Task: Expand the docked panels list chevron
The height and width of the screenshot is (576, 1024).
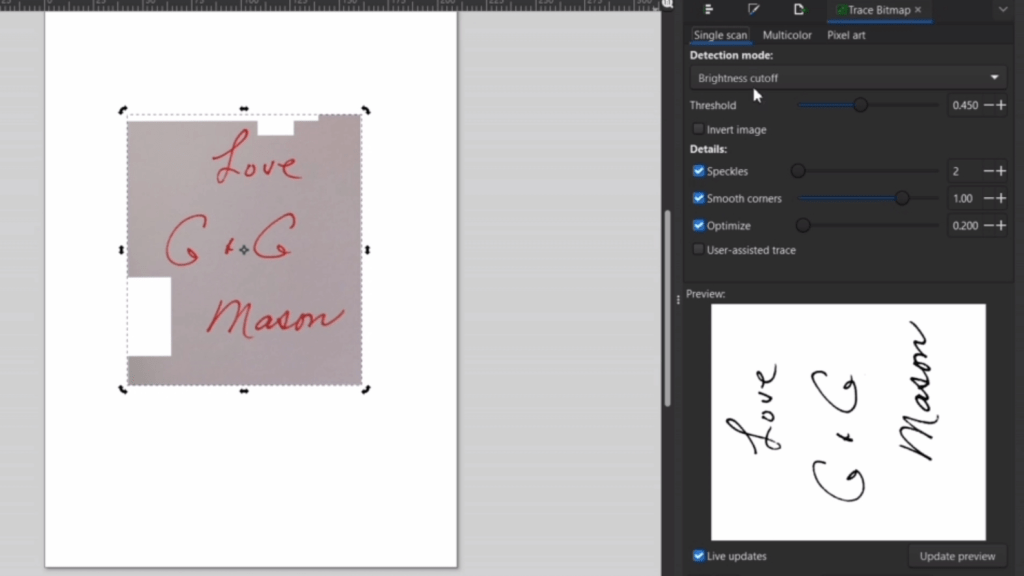Action: 1003,10
